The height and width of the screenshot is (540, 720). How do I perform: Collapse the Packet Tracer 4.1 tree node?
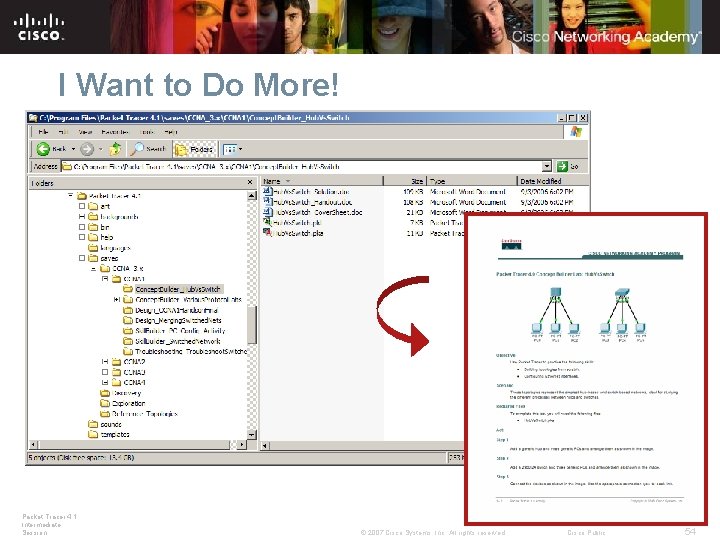70,196
